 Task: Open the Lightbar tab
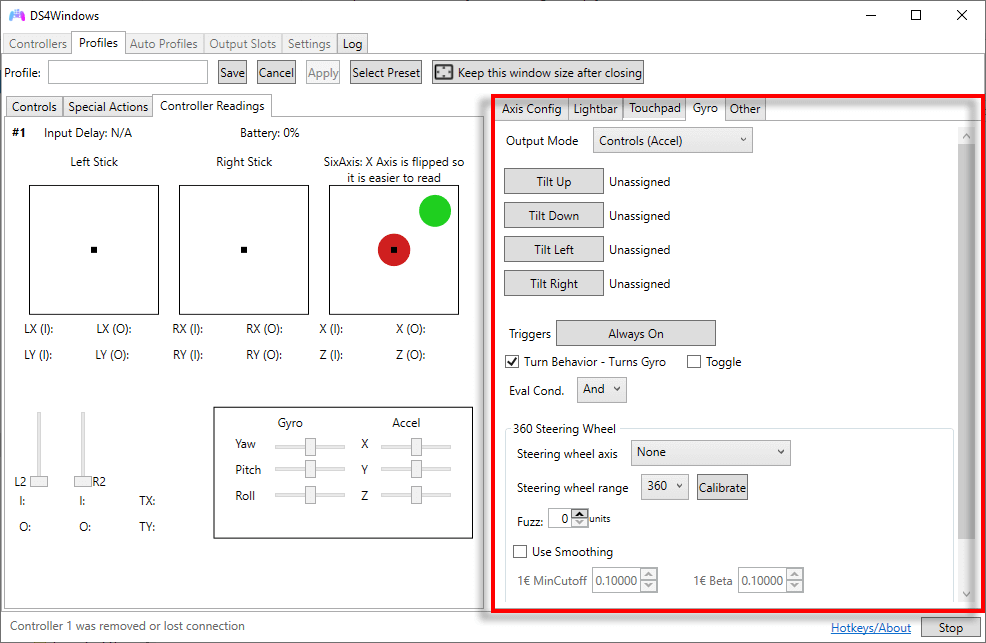click(595, 109)
